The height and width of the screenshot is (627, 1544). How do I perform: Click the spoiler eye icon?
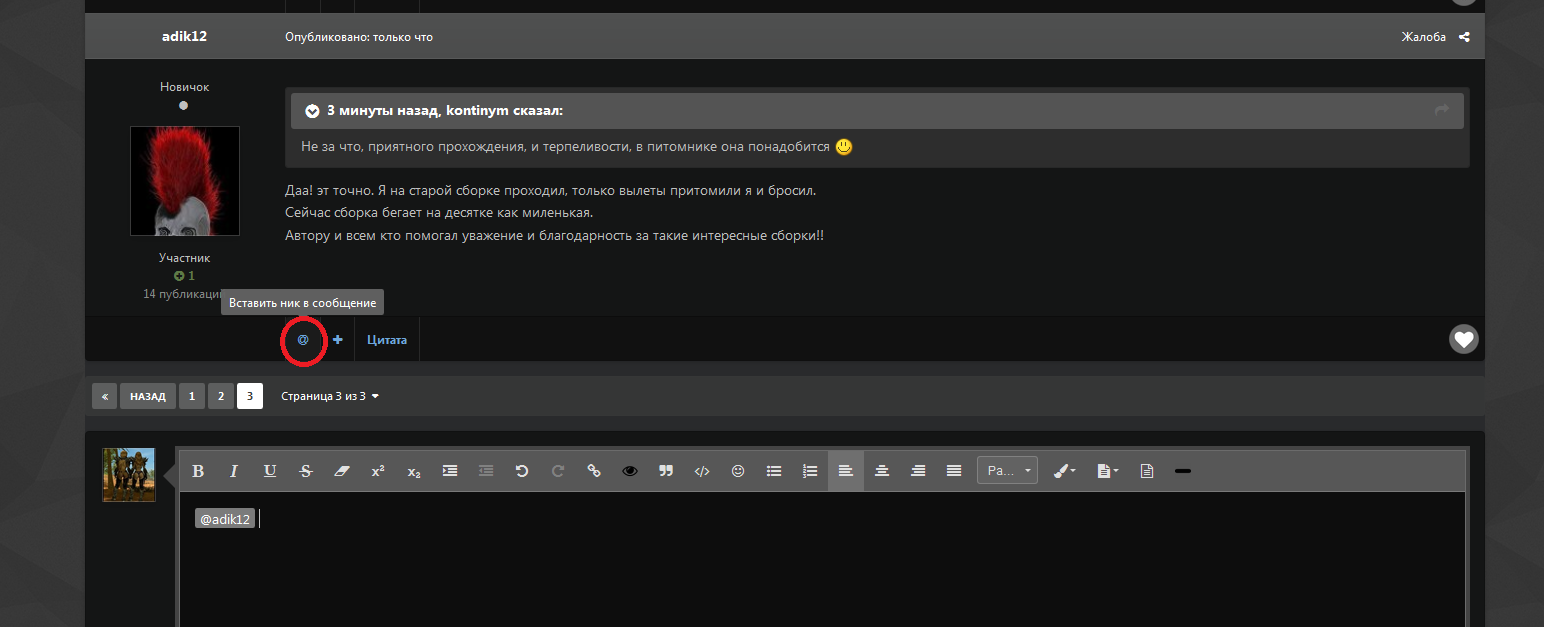(630, 471)
